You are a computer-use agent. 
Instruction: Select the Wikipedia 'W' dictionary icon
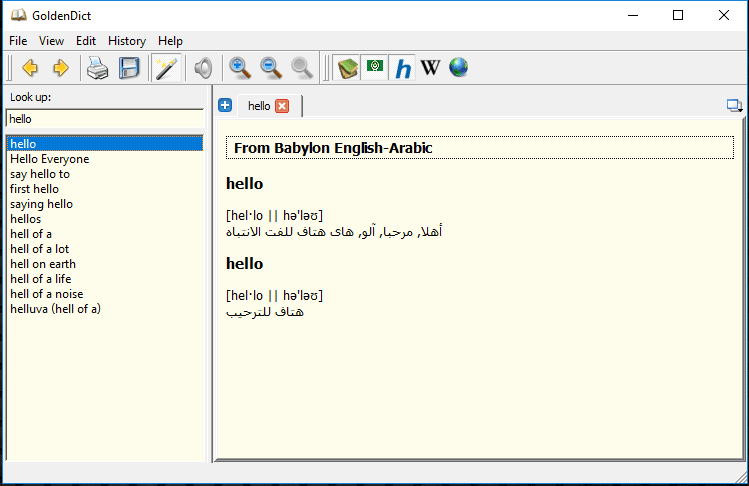click(x=430, y=68)
